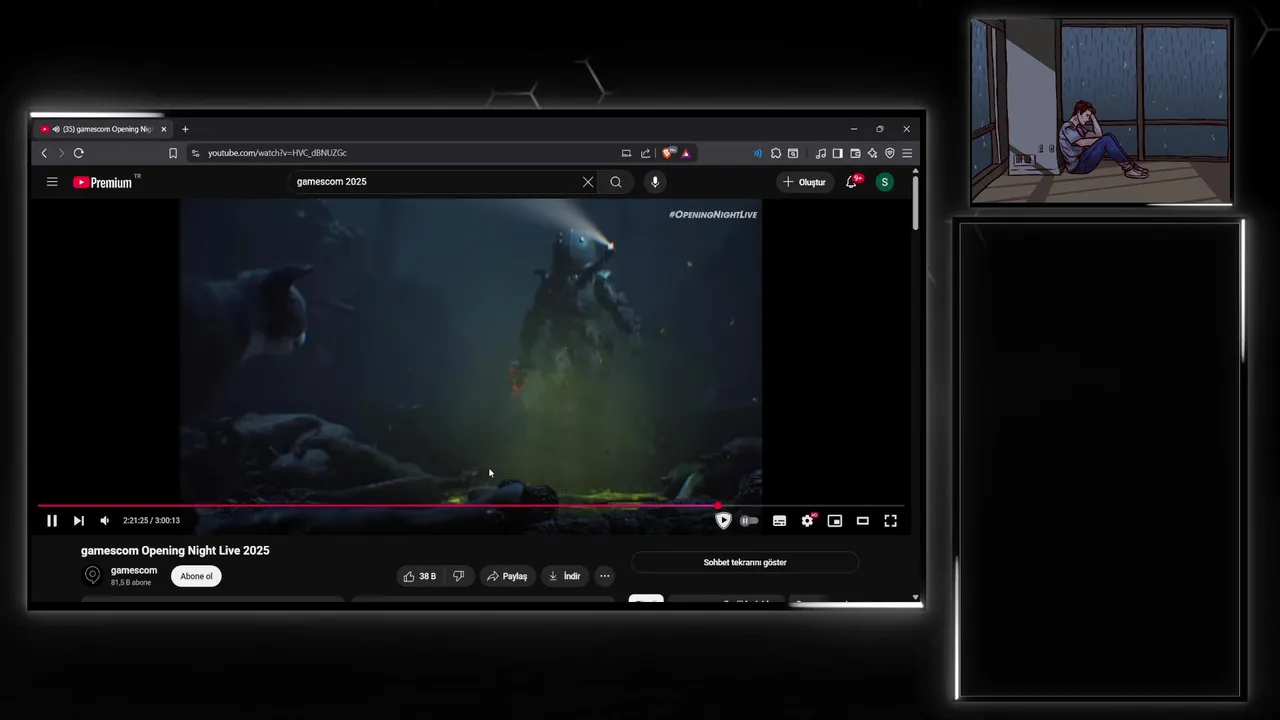Switch to miniplayer mode
The image size is (1280, 720).
[835, 520]
